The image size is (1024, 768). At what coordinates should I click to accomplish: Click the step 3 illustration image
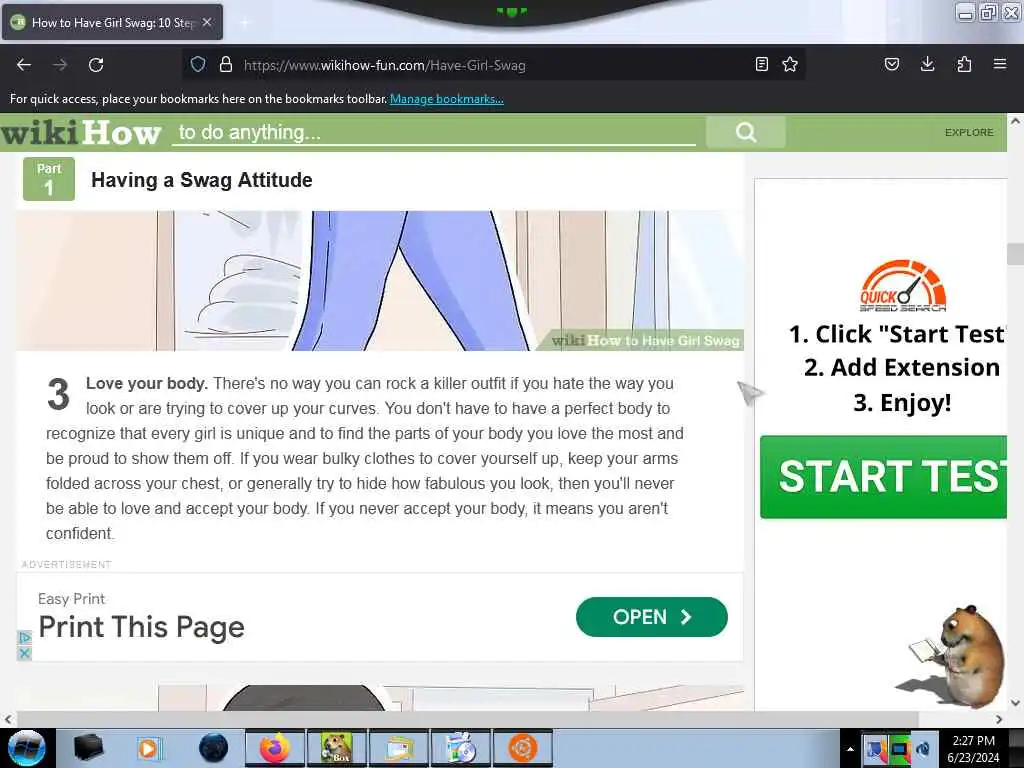pyautogui.click(x=380, y=281)
